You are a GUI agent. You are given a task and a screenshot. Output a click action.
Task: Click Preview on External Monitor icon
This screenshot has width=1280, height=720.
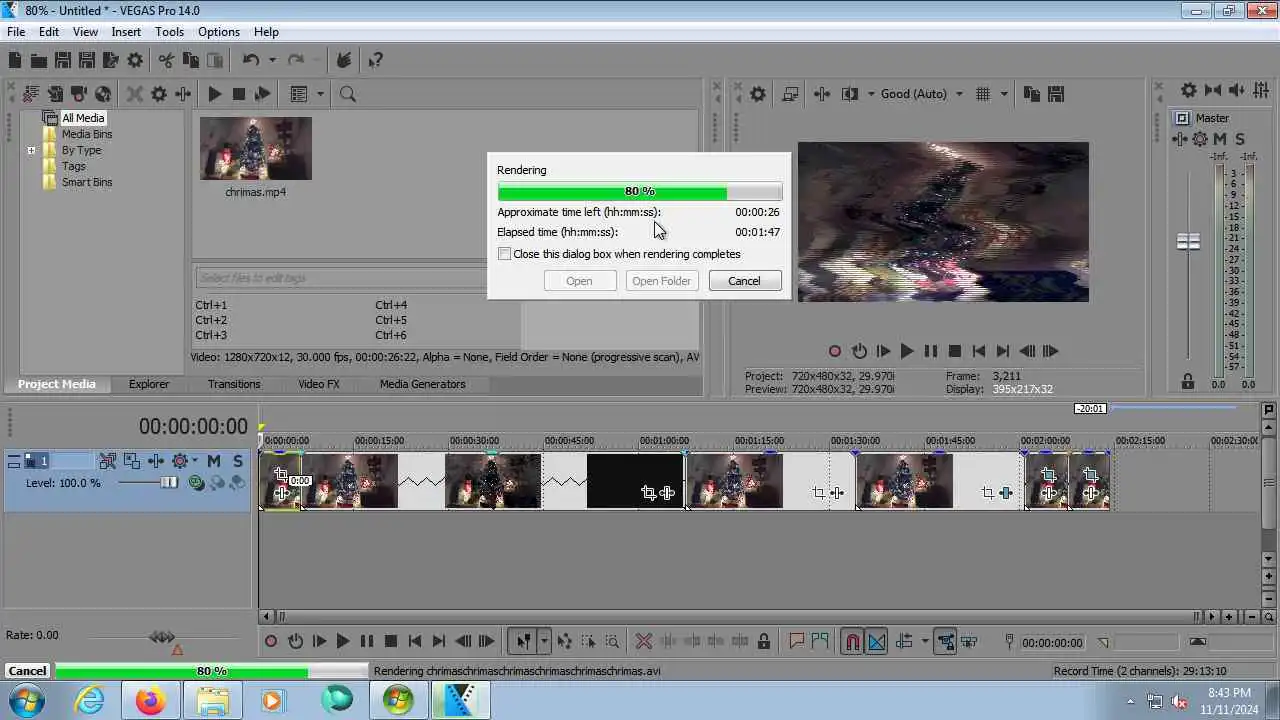(x=789, y=94)
